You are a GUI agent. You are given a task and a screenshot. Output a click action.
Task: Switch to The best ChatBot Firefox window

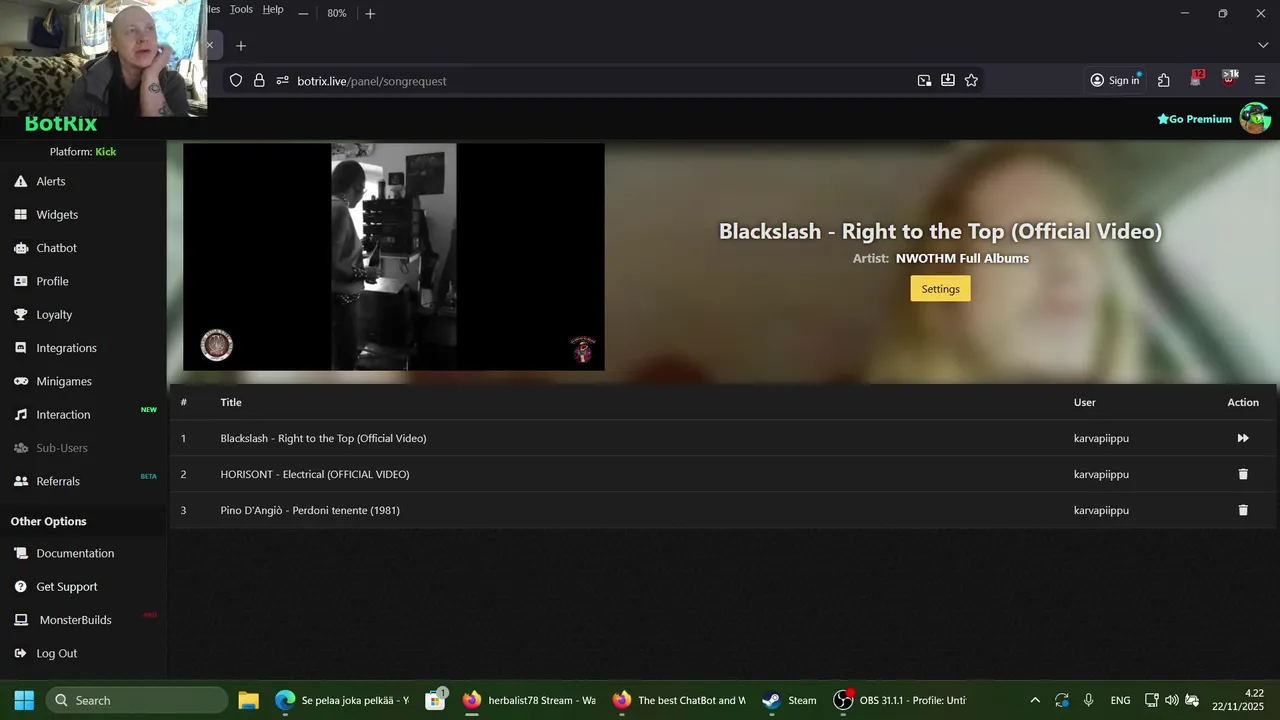tap(679, 700)
